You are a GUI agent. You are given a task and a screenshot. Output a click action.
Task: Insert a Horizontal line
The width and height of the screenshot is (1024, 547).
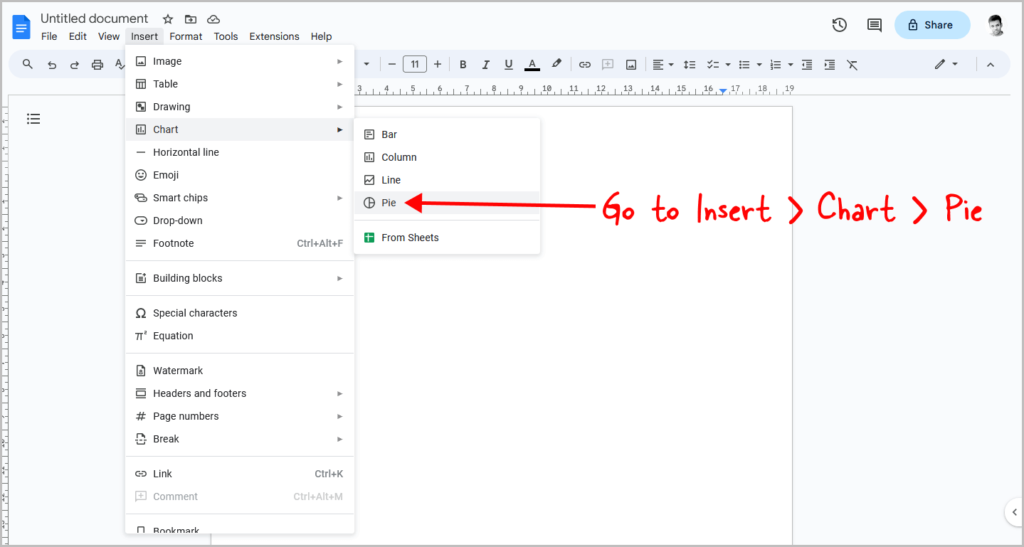(240, 152)
